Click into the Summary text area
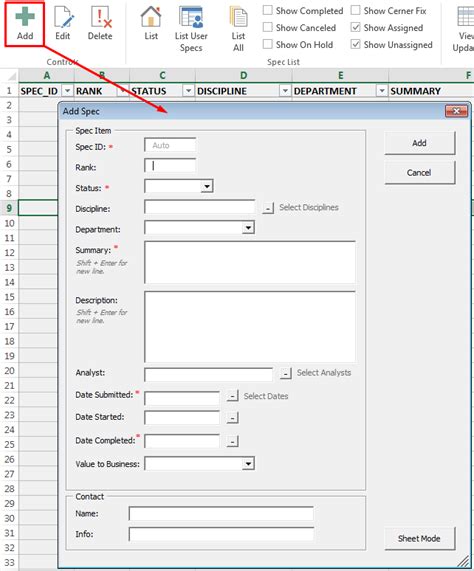474x571 pixels. pos(250,262)
